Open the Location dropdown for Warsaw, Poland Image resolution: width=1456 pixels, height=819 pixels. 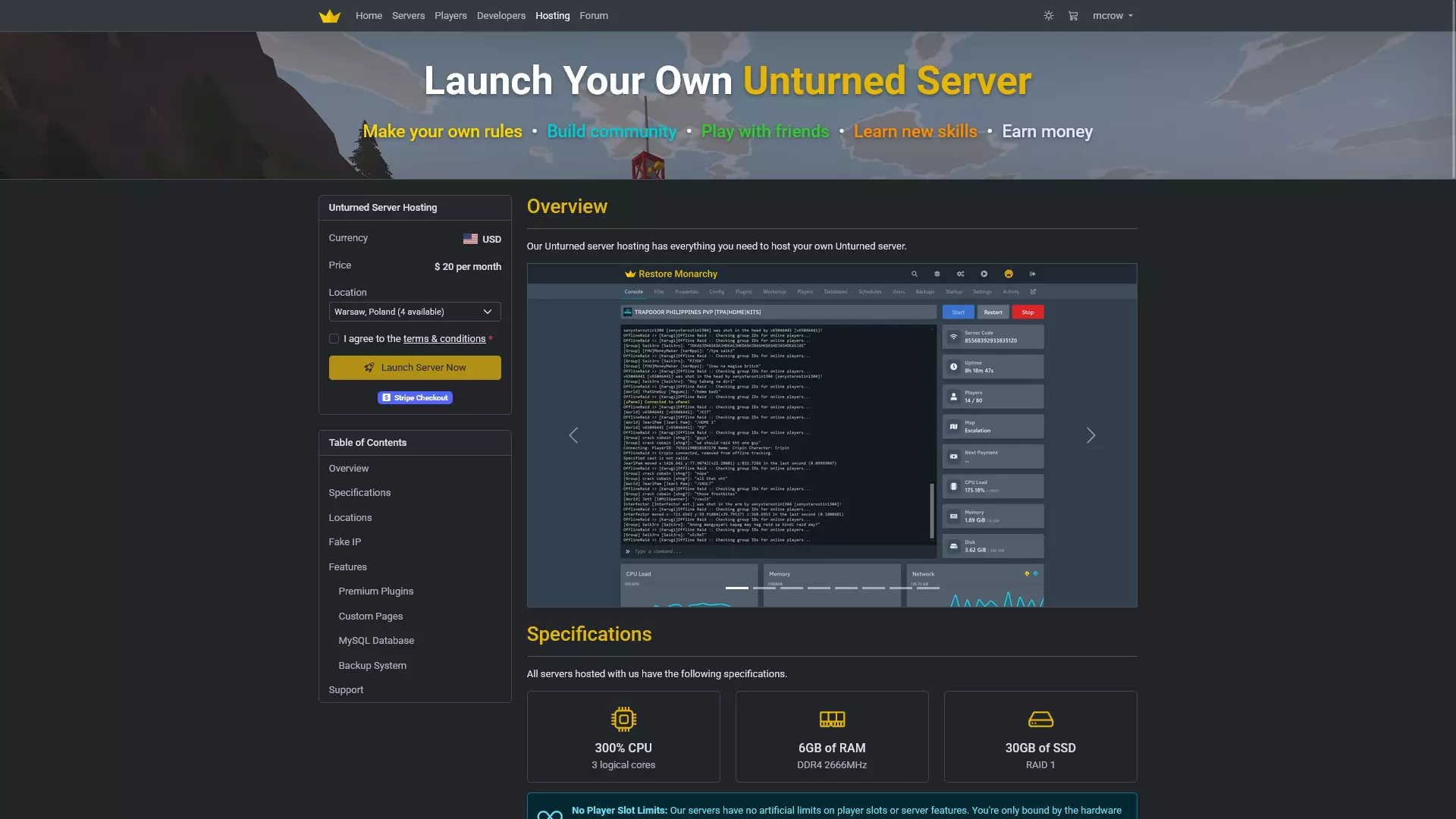click(415, 312)
